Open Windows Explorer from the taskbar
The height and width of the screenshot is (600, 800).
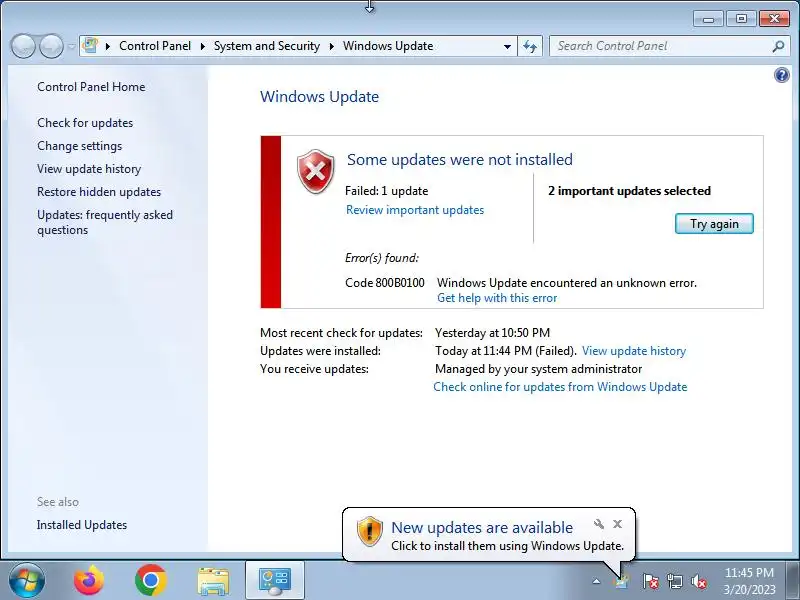(x=213, y=581)
